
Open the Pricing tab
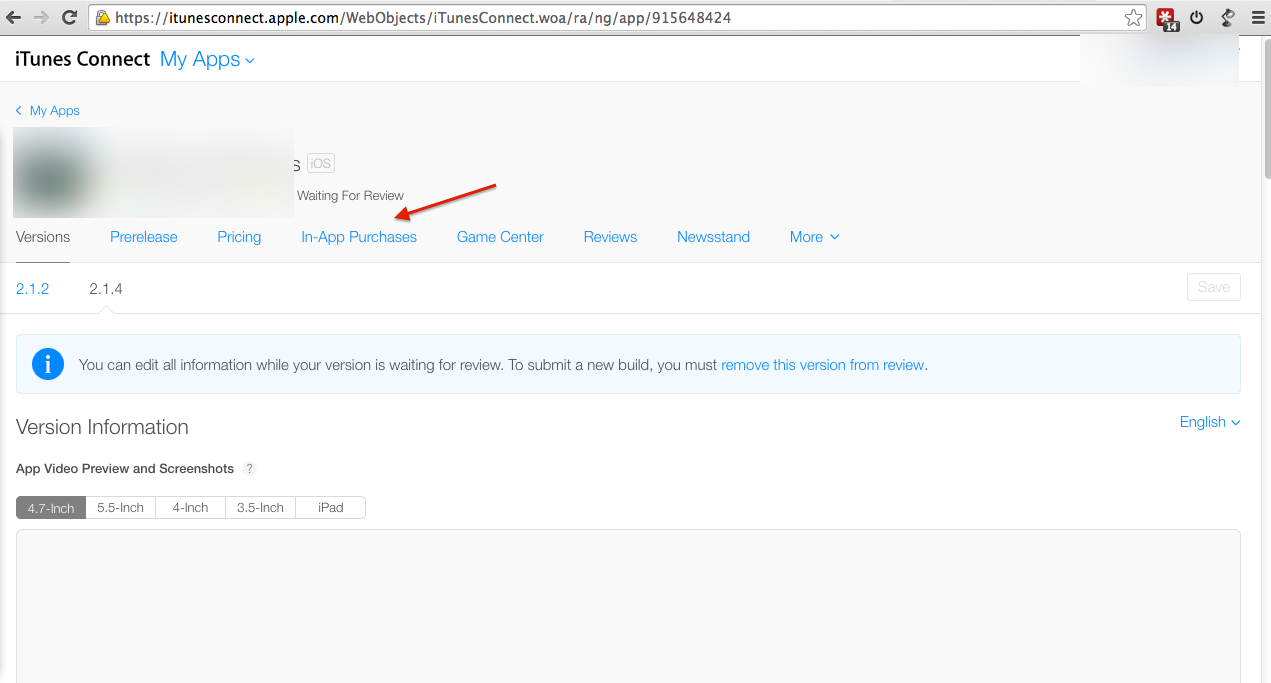coord(239,237)
